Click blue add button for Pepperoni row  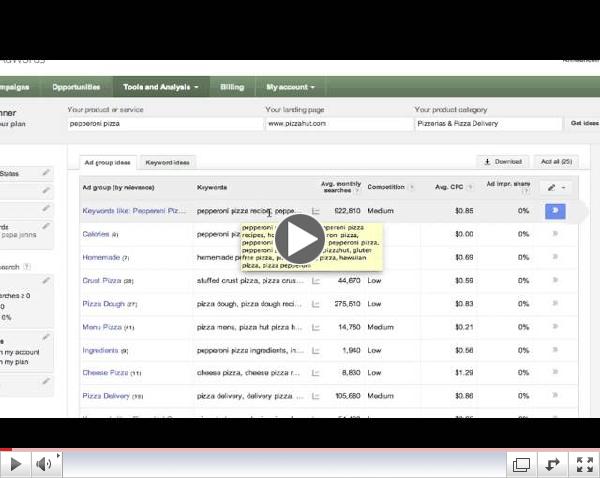tap(555, 211)
